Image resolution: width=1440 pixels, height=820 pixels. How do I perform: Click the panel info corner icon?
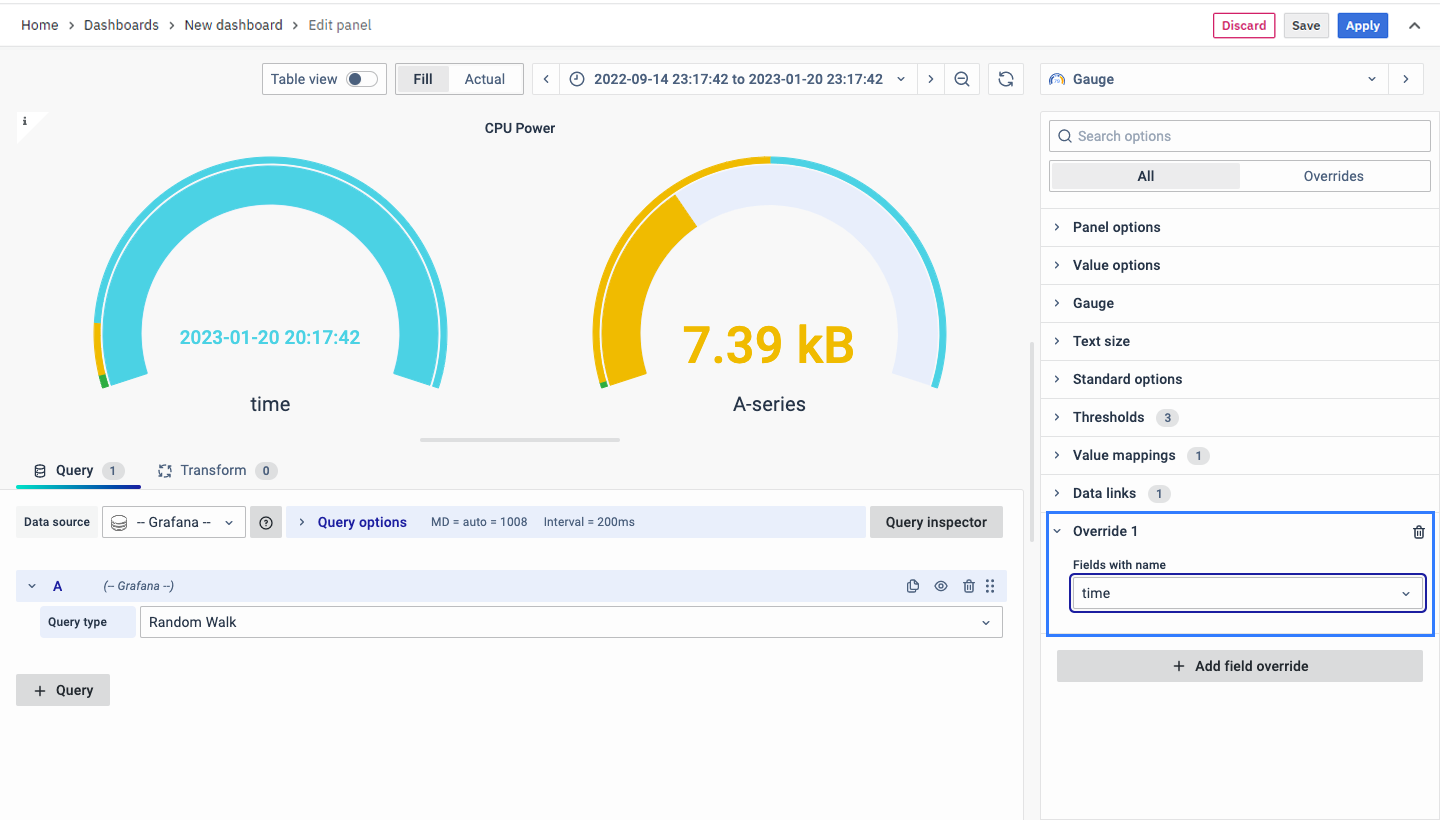tap(25, 121)
